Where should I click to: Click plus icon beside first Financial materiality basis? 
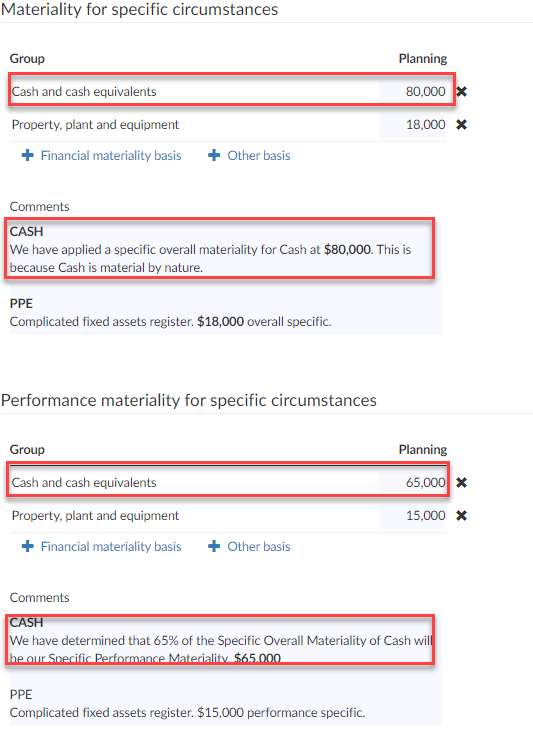(28, 155)
